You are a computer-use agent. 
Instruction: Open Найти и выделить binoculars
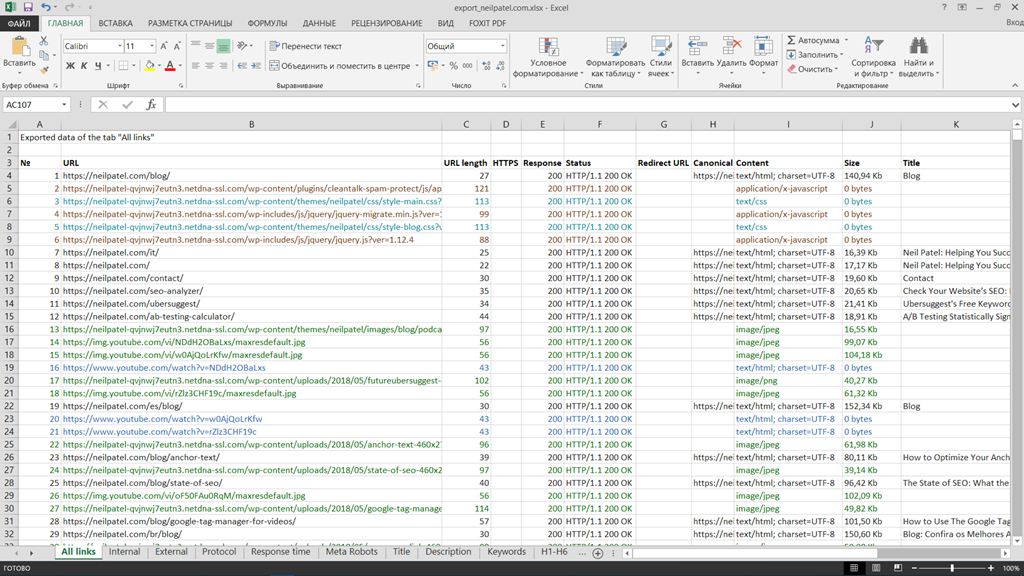point(918,57)
